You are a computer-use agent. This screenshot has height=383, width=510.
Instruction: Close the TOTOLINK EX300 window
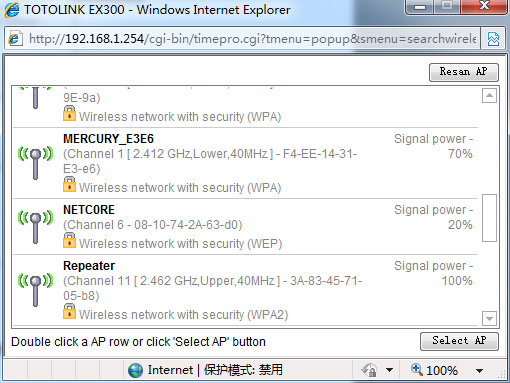pos(484,7)
